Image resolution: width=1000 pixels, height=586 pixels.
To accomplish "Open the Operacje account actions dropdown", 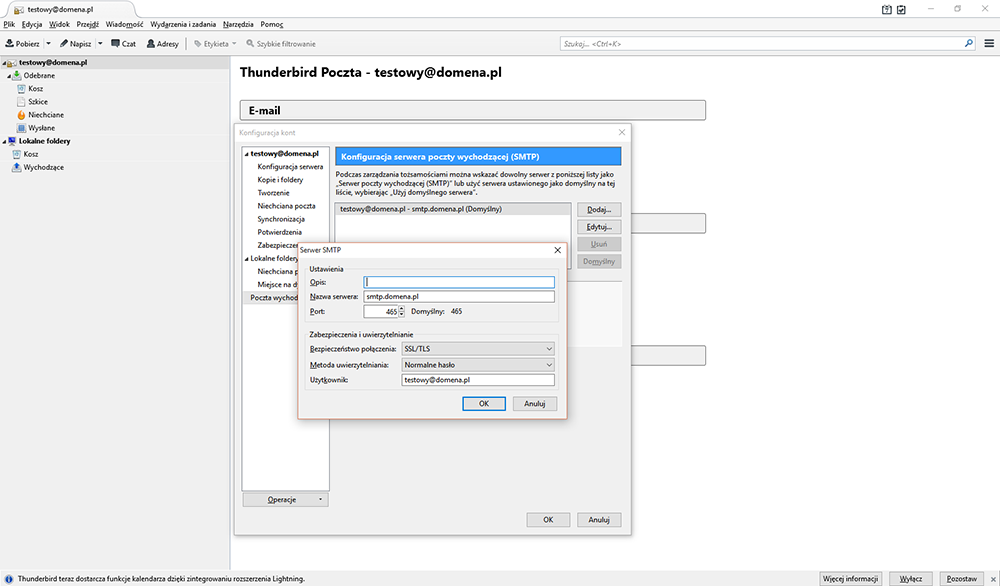I will [286, 499].
